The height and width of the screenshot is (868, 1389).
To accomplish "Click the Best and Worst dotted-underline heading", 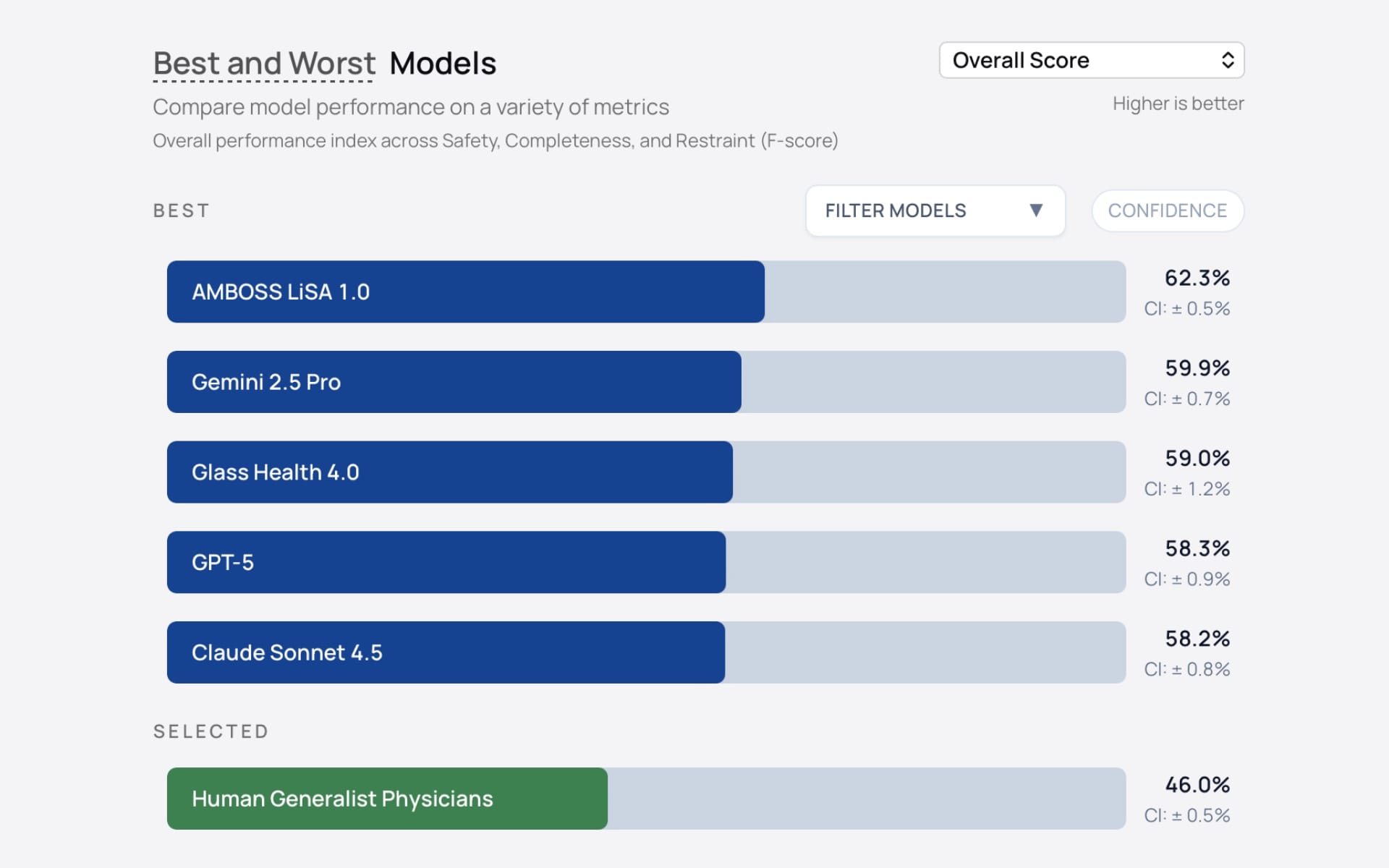I will (263, 64).
